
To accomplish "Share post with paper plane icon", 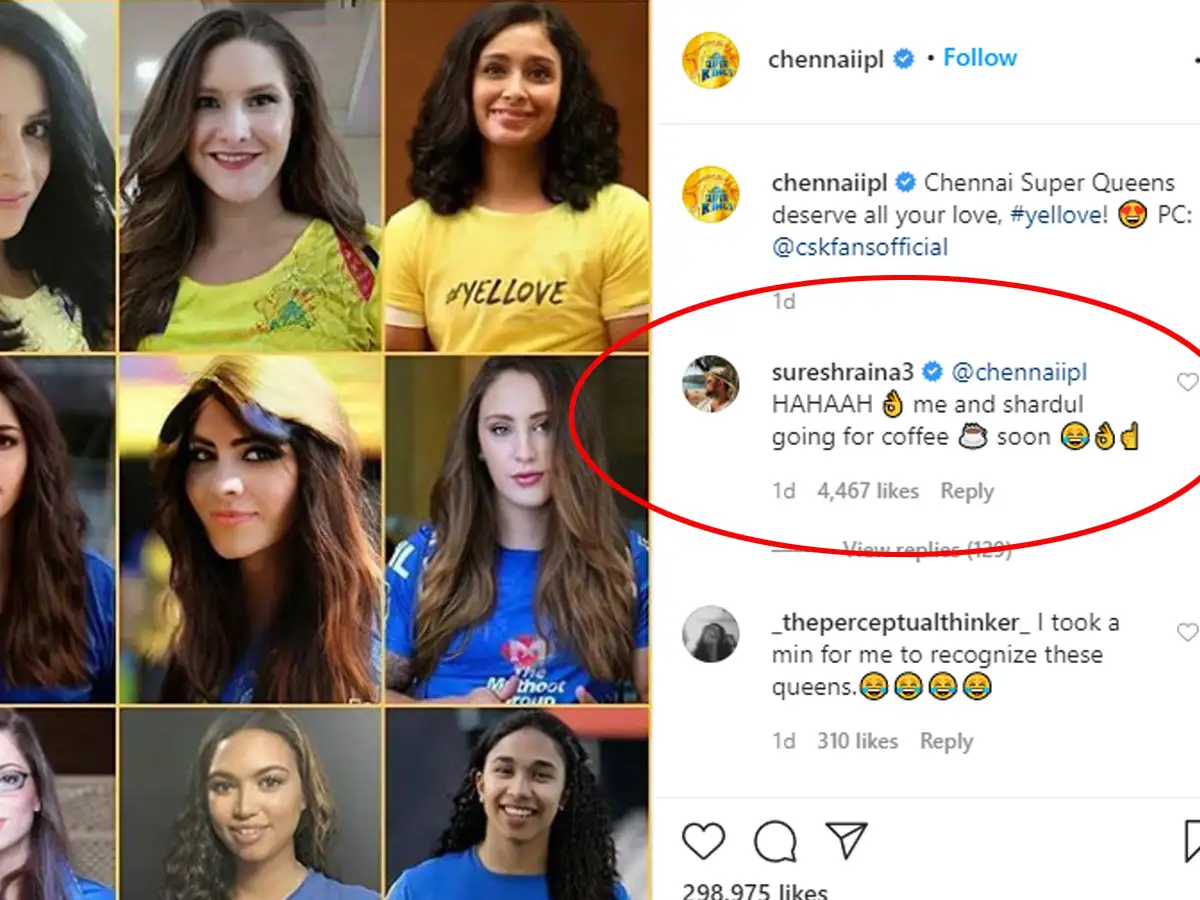I will coord(846,841).
